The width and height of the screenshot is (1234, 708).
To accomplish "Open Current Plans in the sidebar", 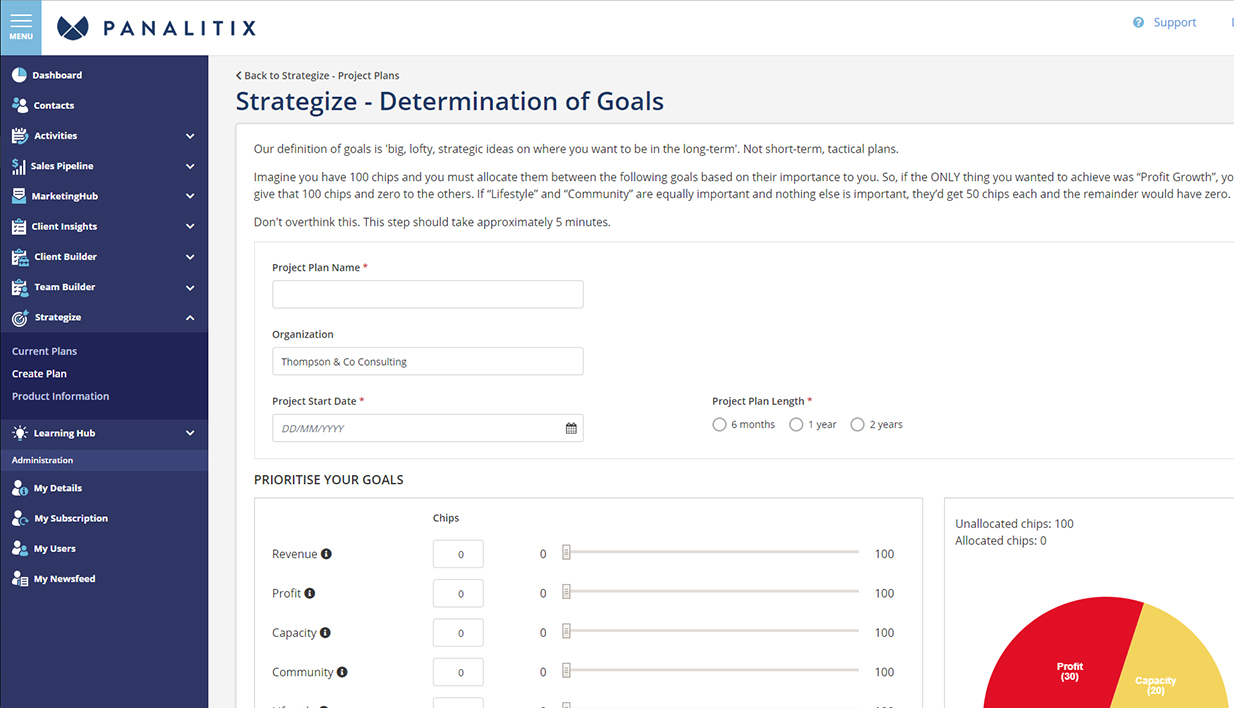I will [44, 351].
